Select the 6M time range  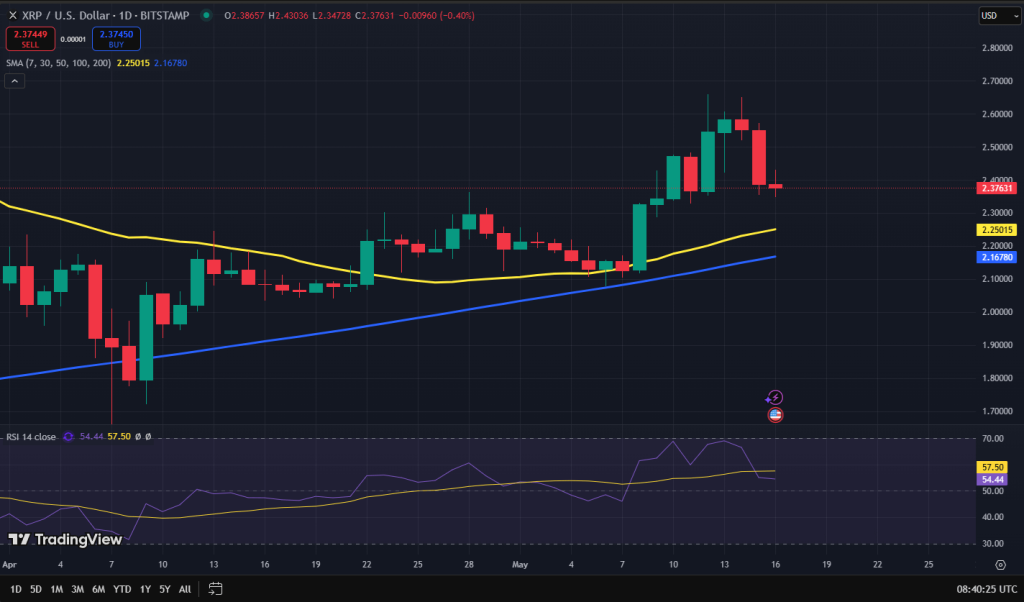tap(99, 589)
